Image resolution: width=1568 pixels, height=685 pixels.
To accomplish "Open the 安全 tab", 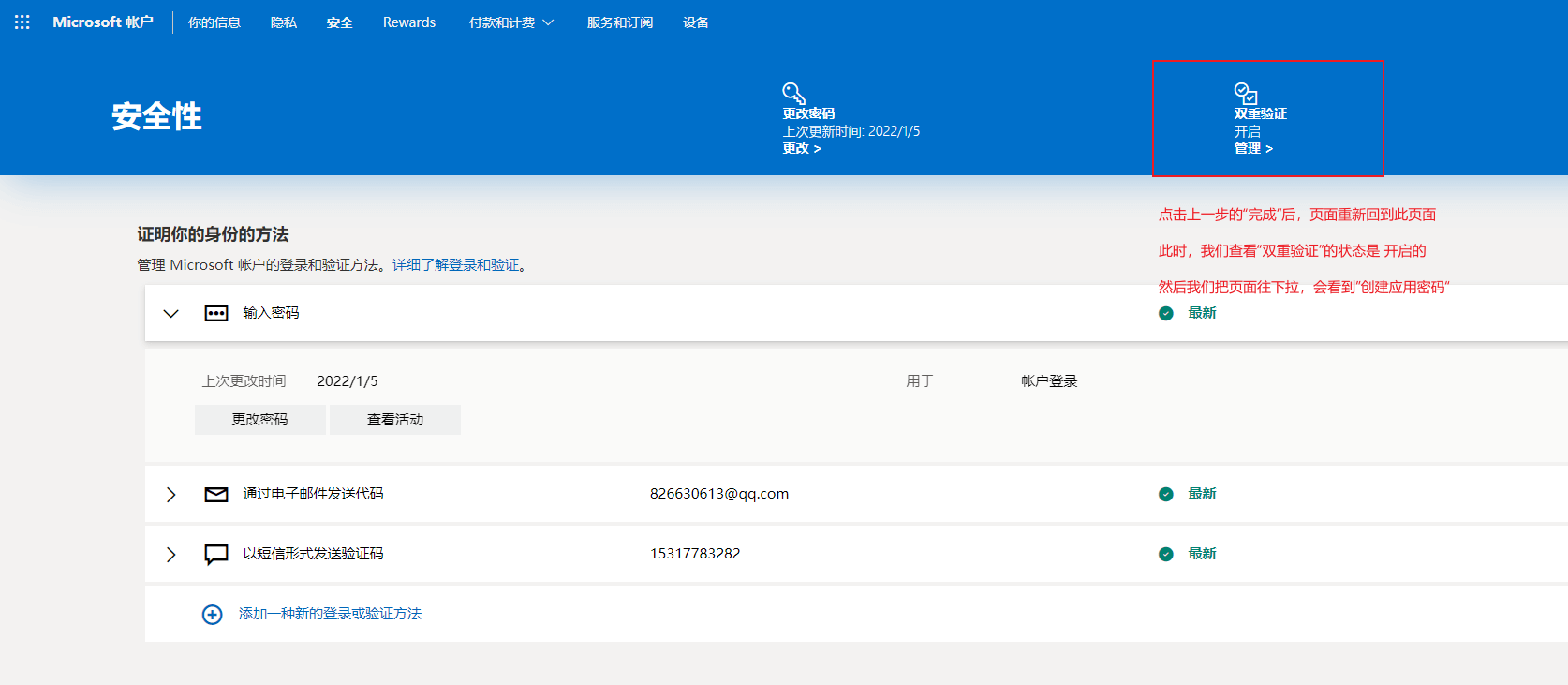I will (340, 22).
